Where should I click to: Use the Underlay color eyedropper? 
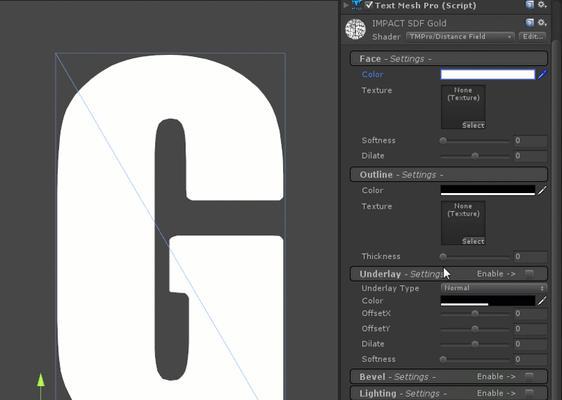click(542, 301)
